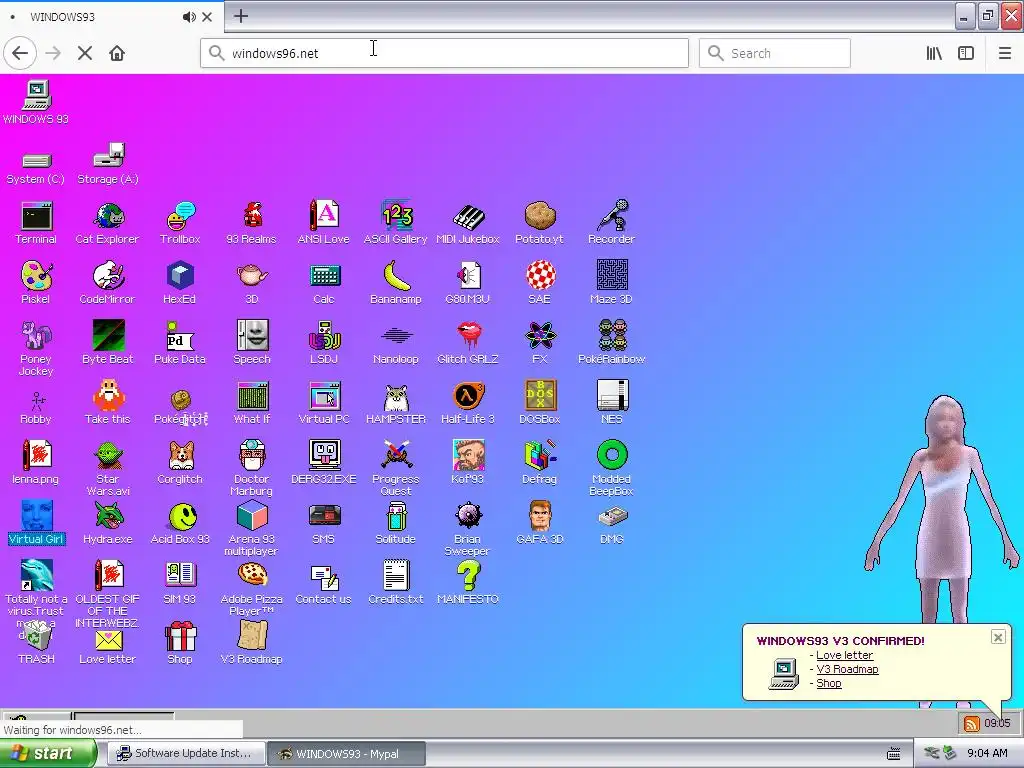Open the lenna.png image icon
1024x768 pixels.
click(x=36, y=462)
